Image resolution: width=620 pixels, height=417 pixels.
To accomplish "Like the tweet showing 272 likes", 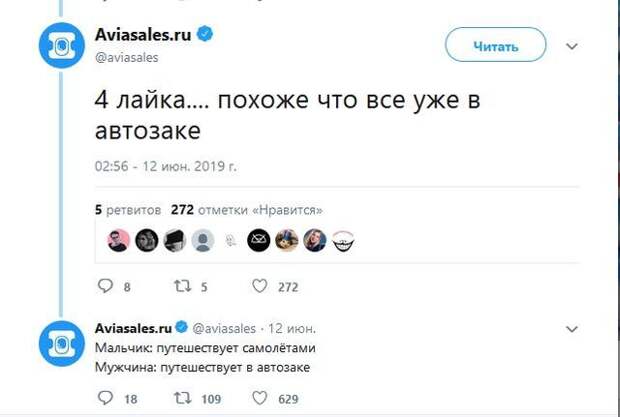I will (259, 287).
